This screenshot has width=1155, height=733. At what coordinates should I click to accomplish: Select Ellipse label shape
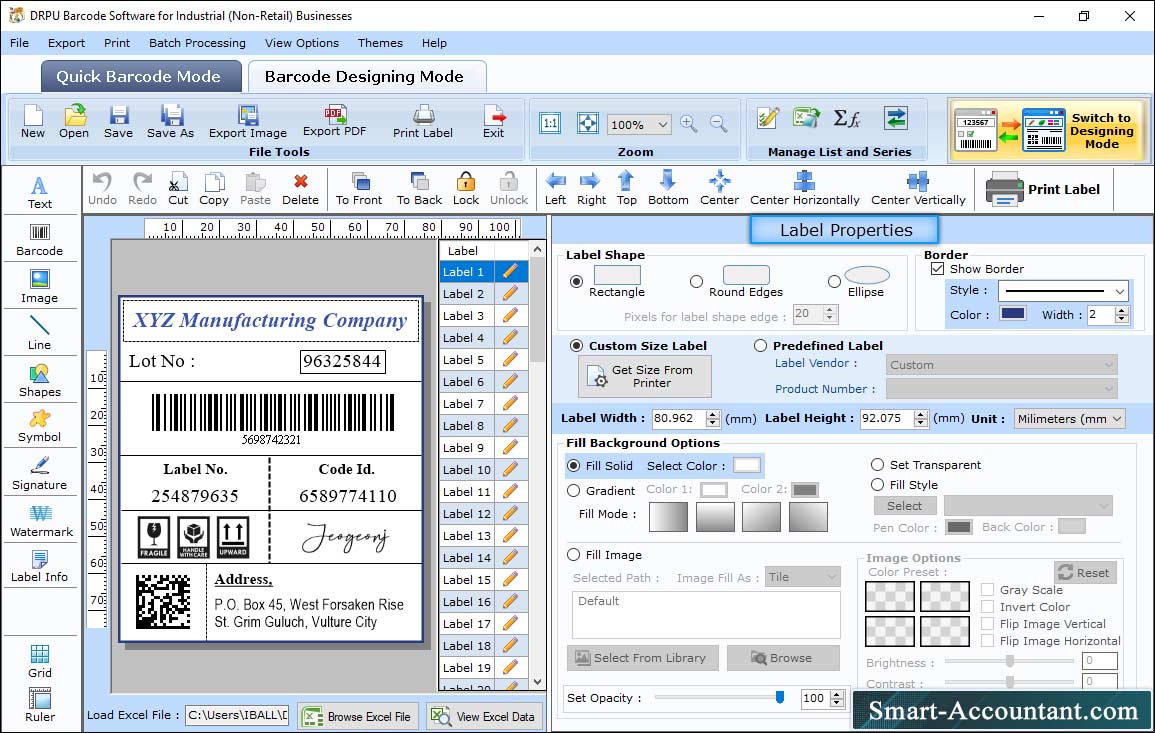tap(834, 281)
